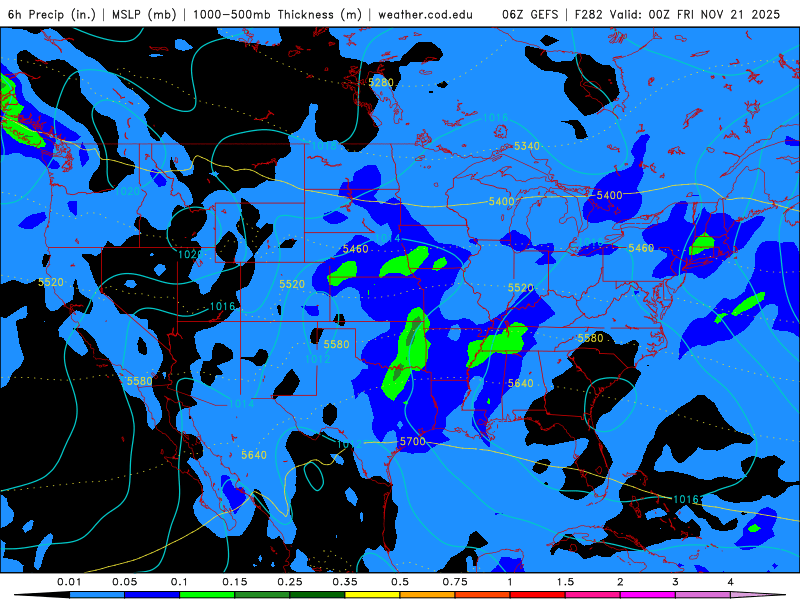Select the 0.35 legend value

[x=345, y=582]
